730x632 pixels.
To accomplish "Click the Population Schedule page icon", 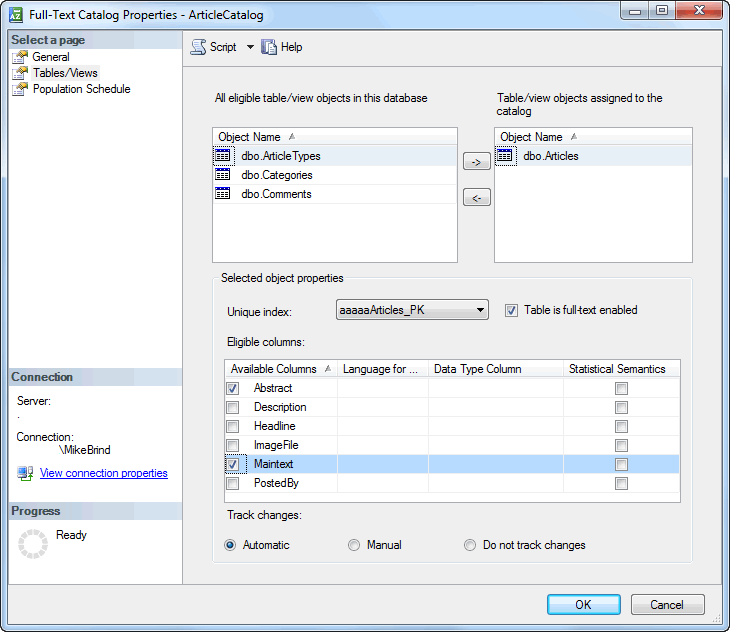I will click(20, 89).
